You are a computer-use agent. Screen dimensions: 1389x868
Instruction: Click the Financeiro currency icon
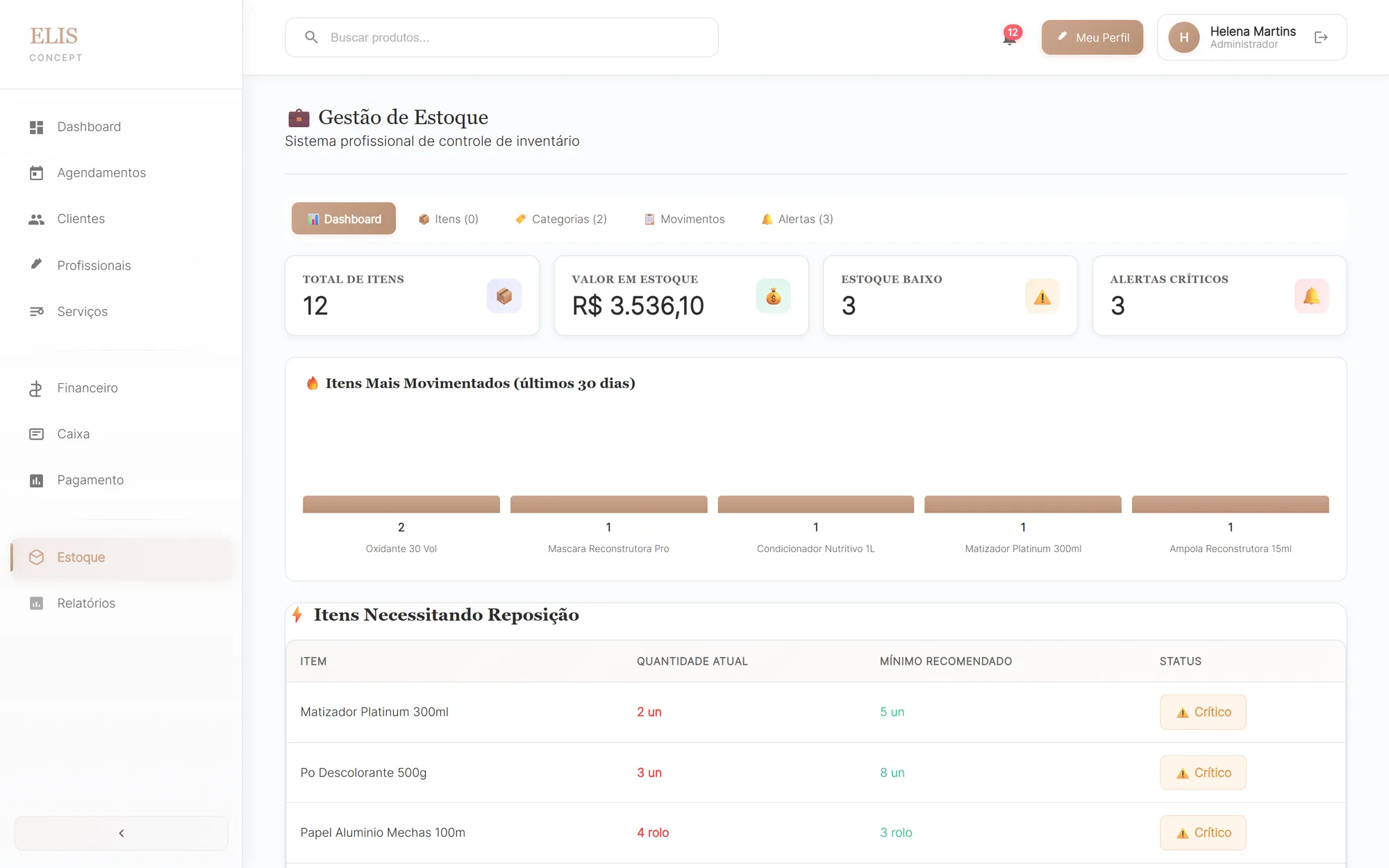(x=36, y=388)
